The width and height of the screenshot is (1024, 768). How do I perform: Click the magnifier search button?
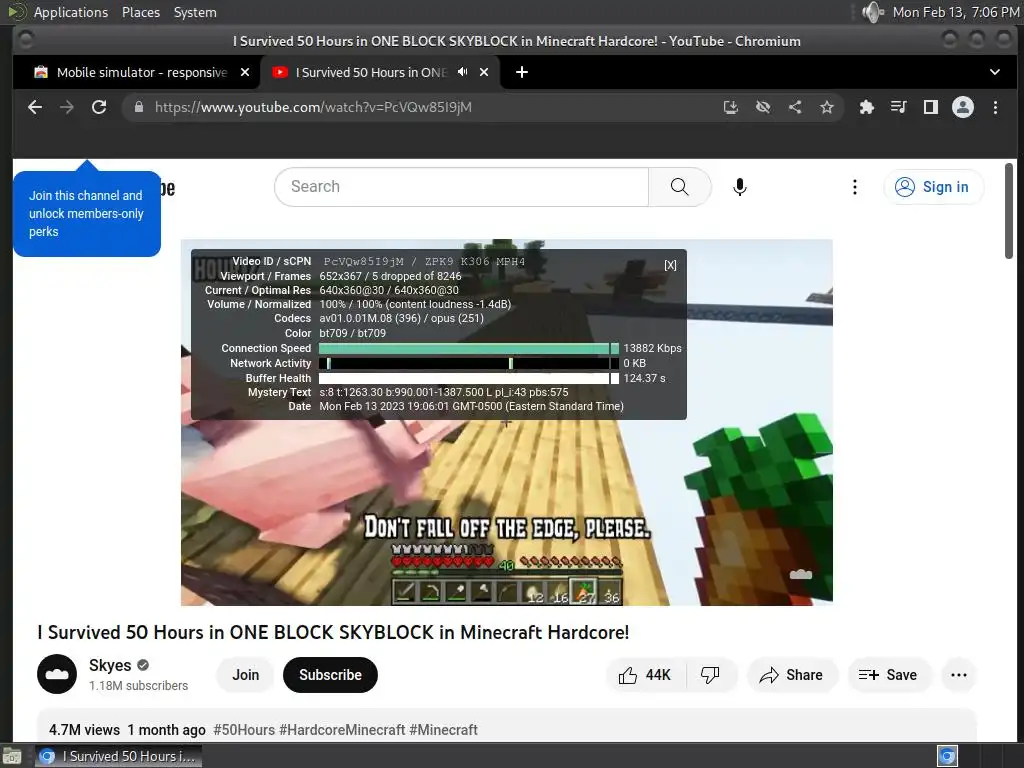(680, 187)
